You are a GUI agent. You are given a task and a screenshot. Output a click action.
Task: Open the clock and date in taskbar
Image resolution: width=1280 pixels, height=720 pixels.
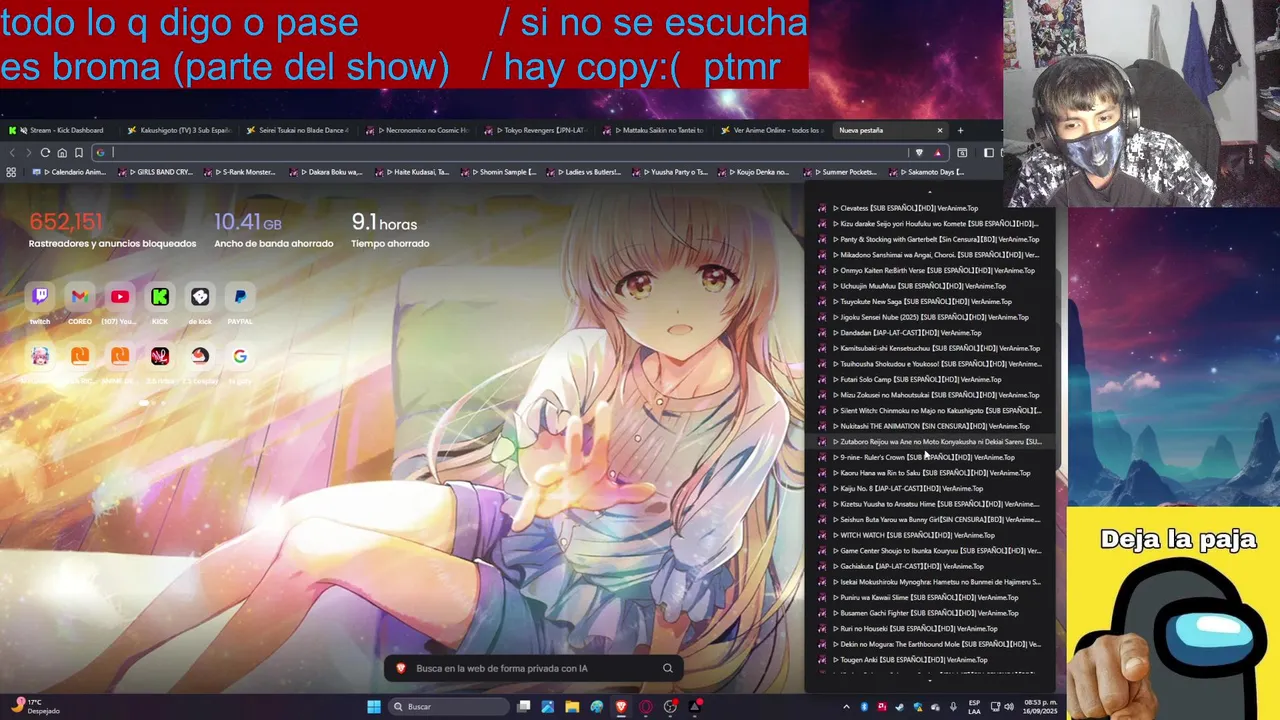tap(1040, 706)
